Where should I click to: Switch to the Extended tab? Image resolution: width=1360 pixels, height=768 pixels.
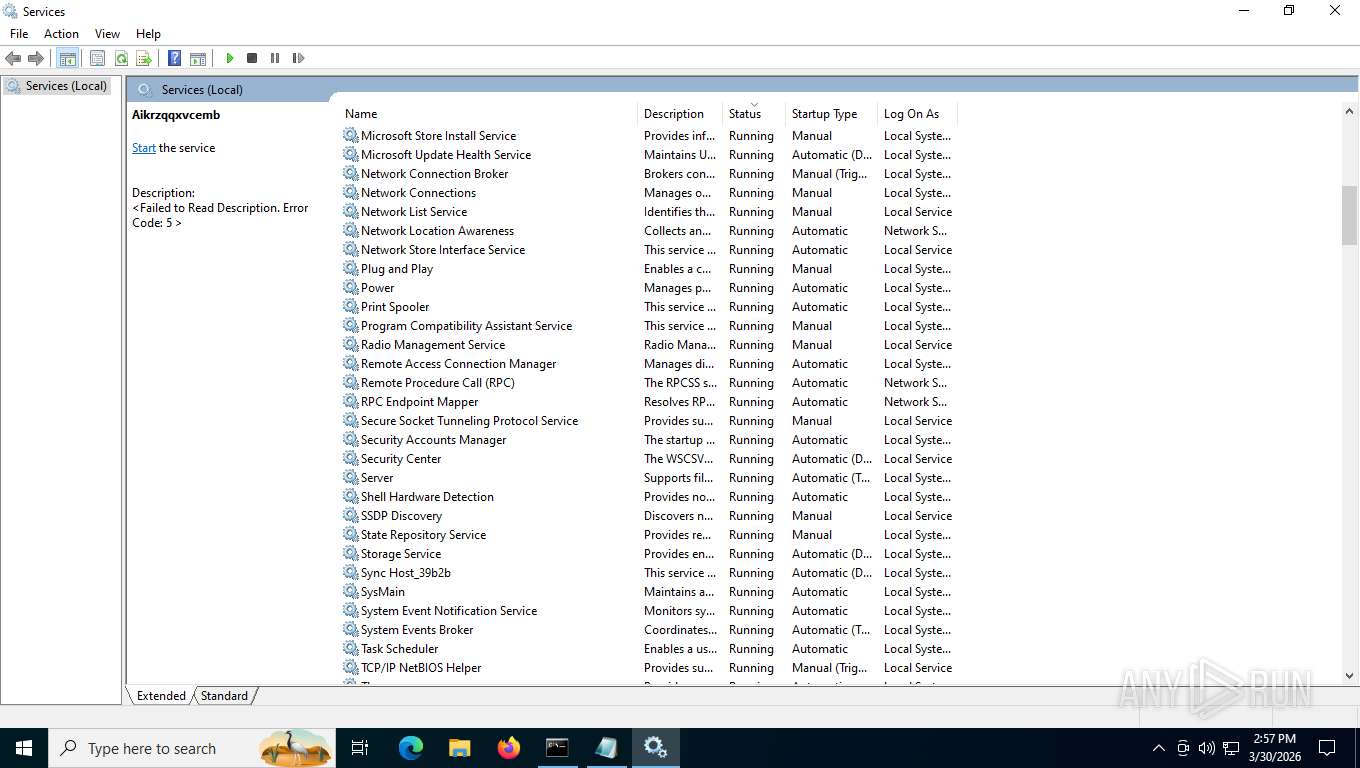point(161,696)
